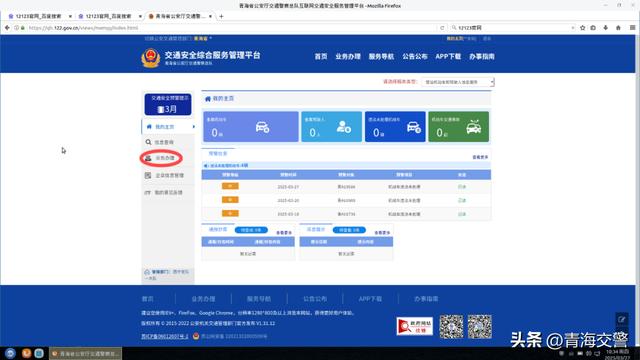
Task: Click the left QR code in footer
Action: point(451,327)
